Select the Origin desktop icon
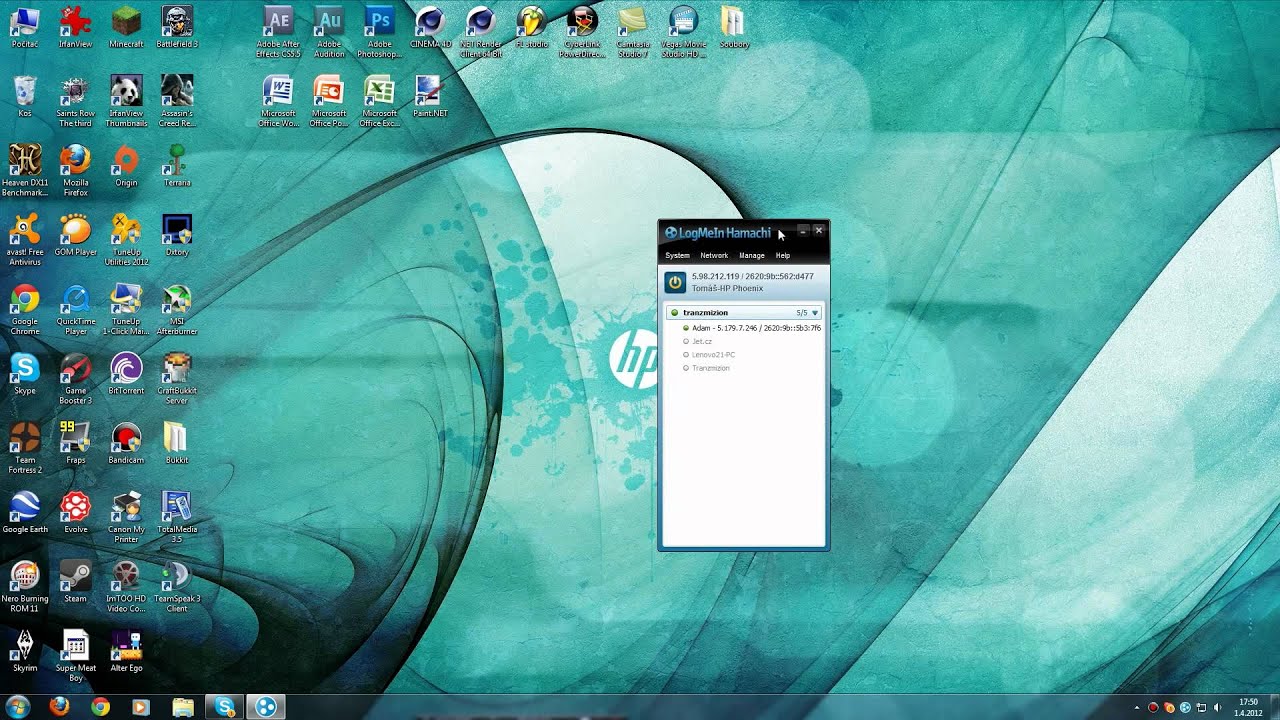 coord(126,165)
